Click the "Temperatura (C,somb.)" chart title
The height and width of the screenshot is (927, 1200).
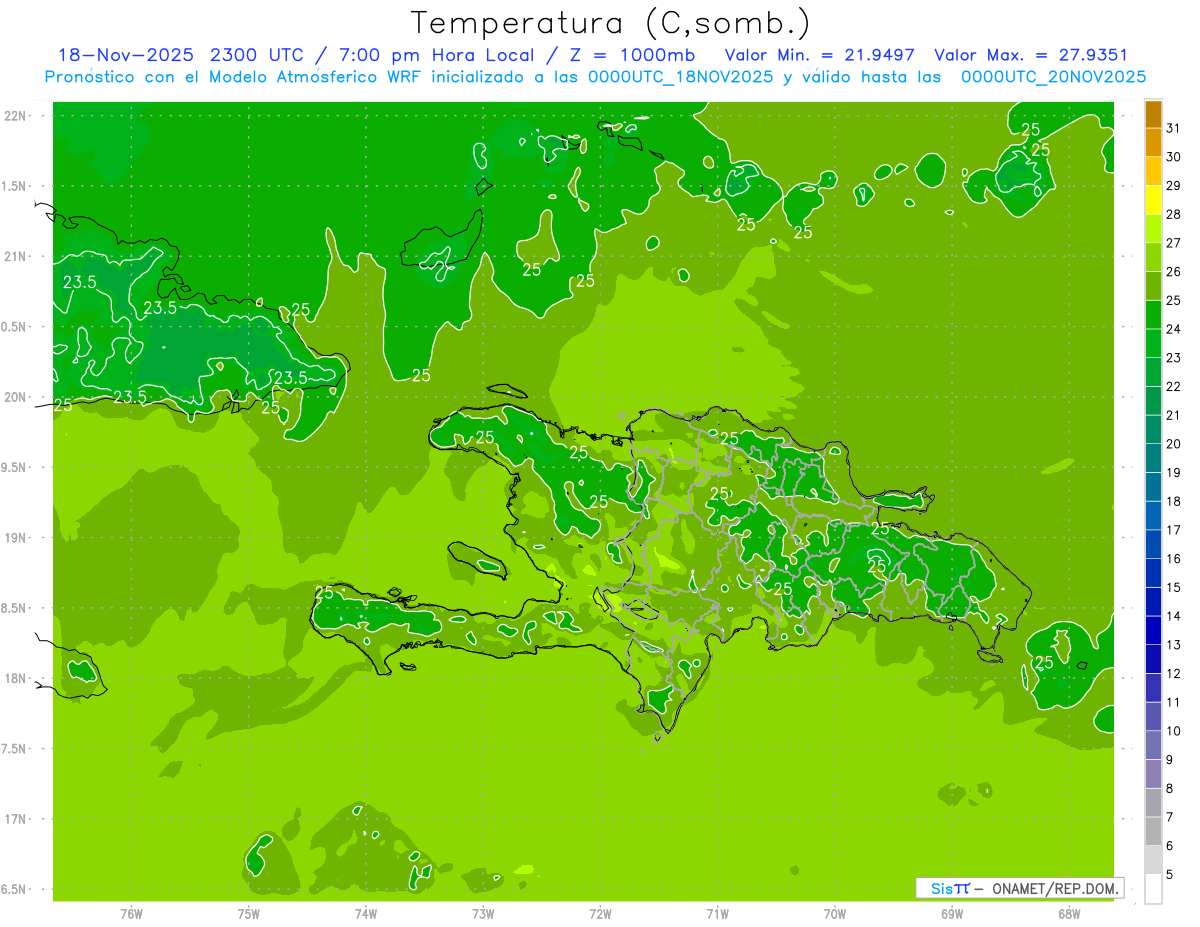click(x=611, y=23)
